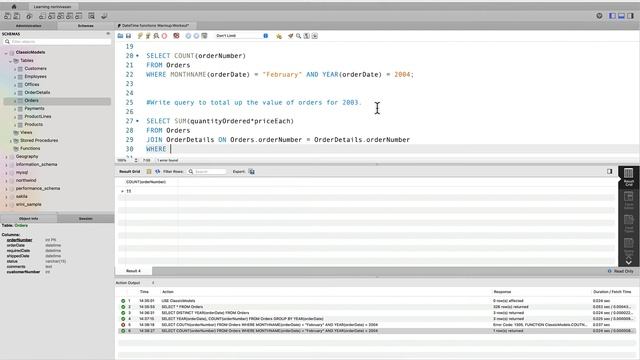
Task: Select the Result 4 tab
Action: 133,271
